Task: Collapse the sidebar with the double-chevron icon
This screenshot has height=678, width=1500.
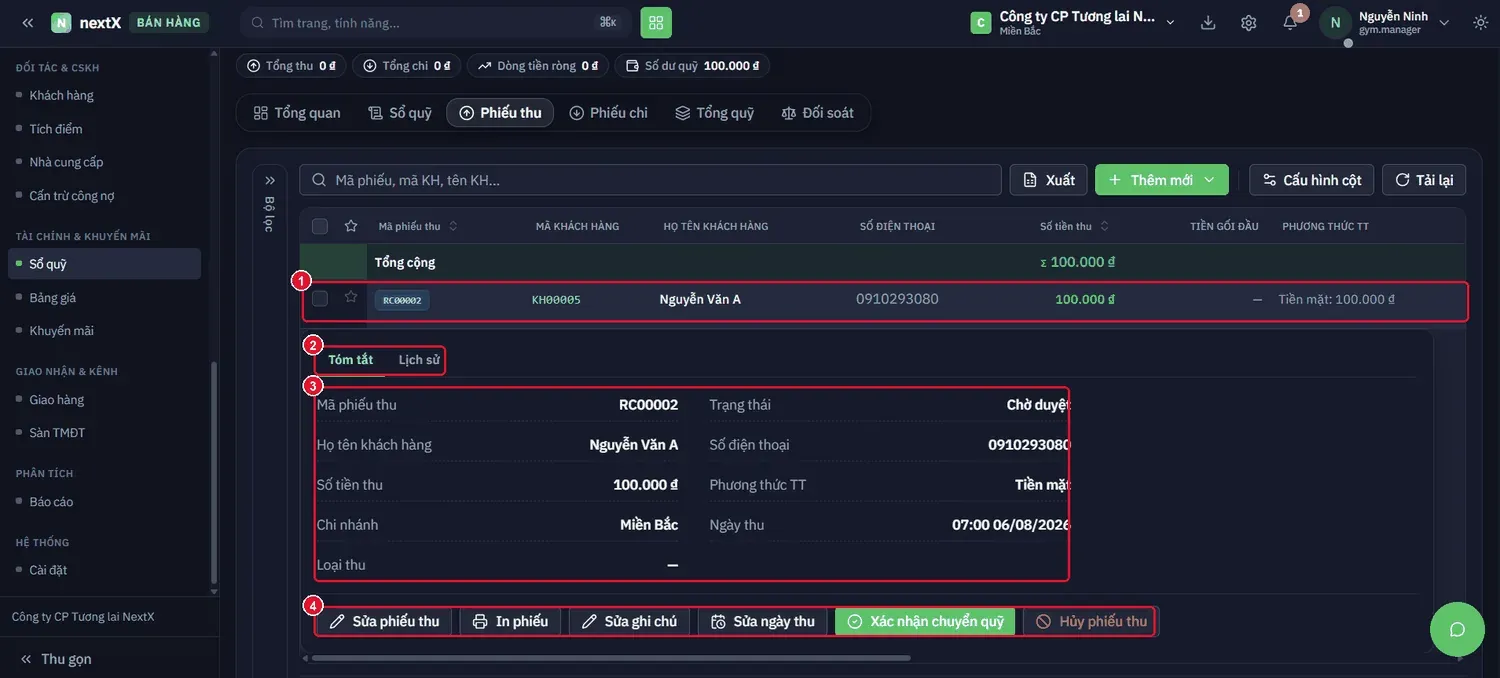Action: tap(28, 22)
